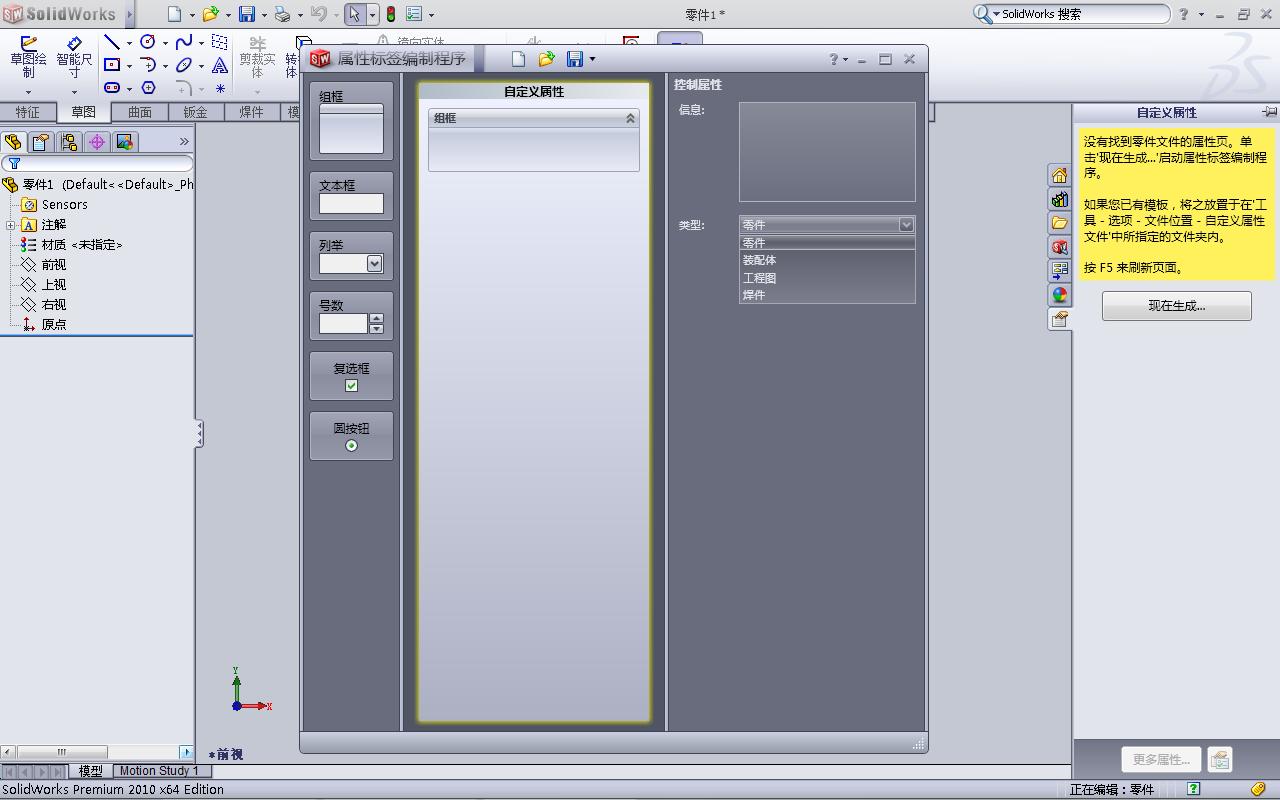1280x800 pixels.
Task: Switch to the Motion Study 1 tab
Action: (x=159, y=771)
